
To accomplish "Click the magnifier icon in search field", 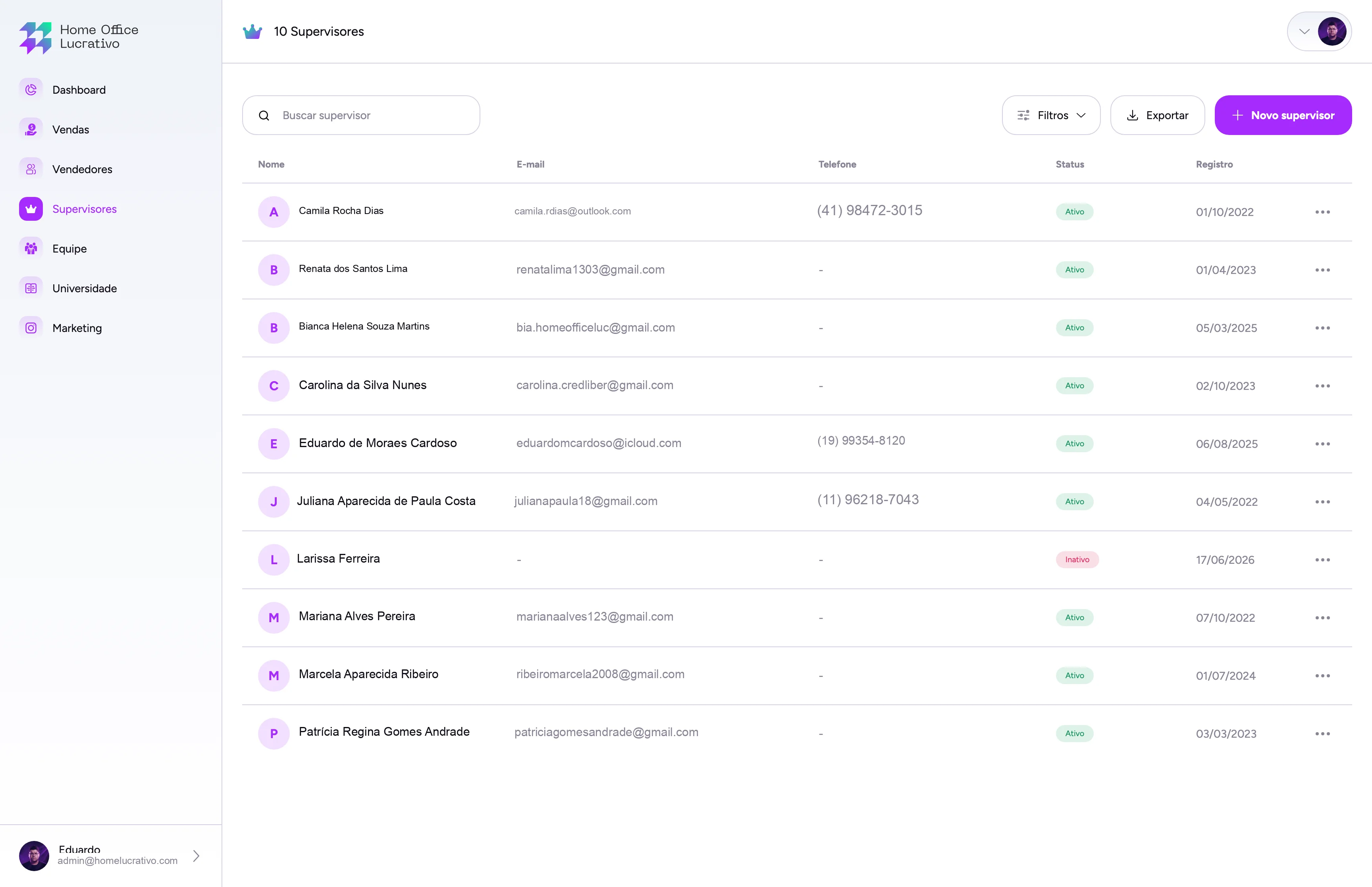I will (264, 116).
